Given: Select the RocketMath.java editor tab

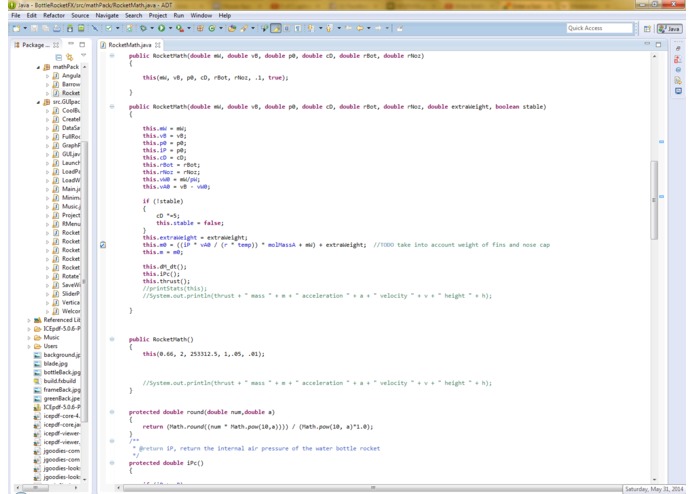Looking at the screenshot, I should click(129, 45).
